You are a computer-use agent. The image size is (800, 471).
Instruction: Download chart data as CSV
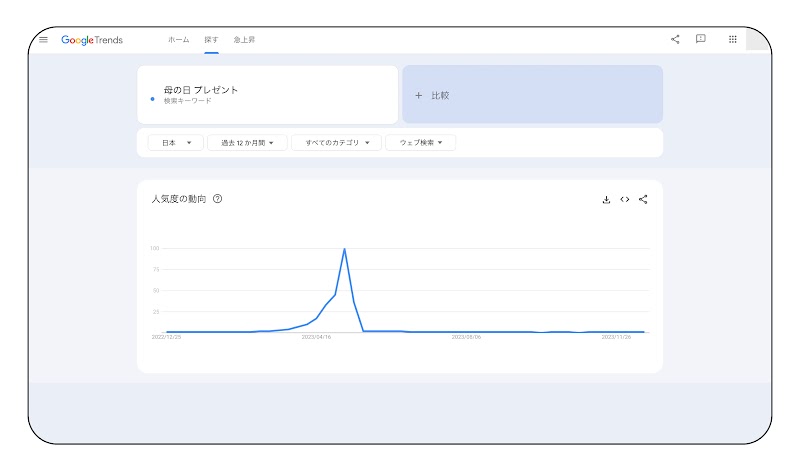tap(606, 200)
